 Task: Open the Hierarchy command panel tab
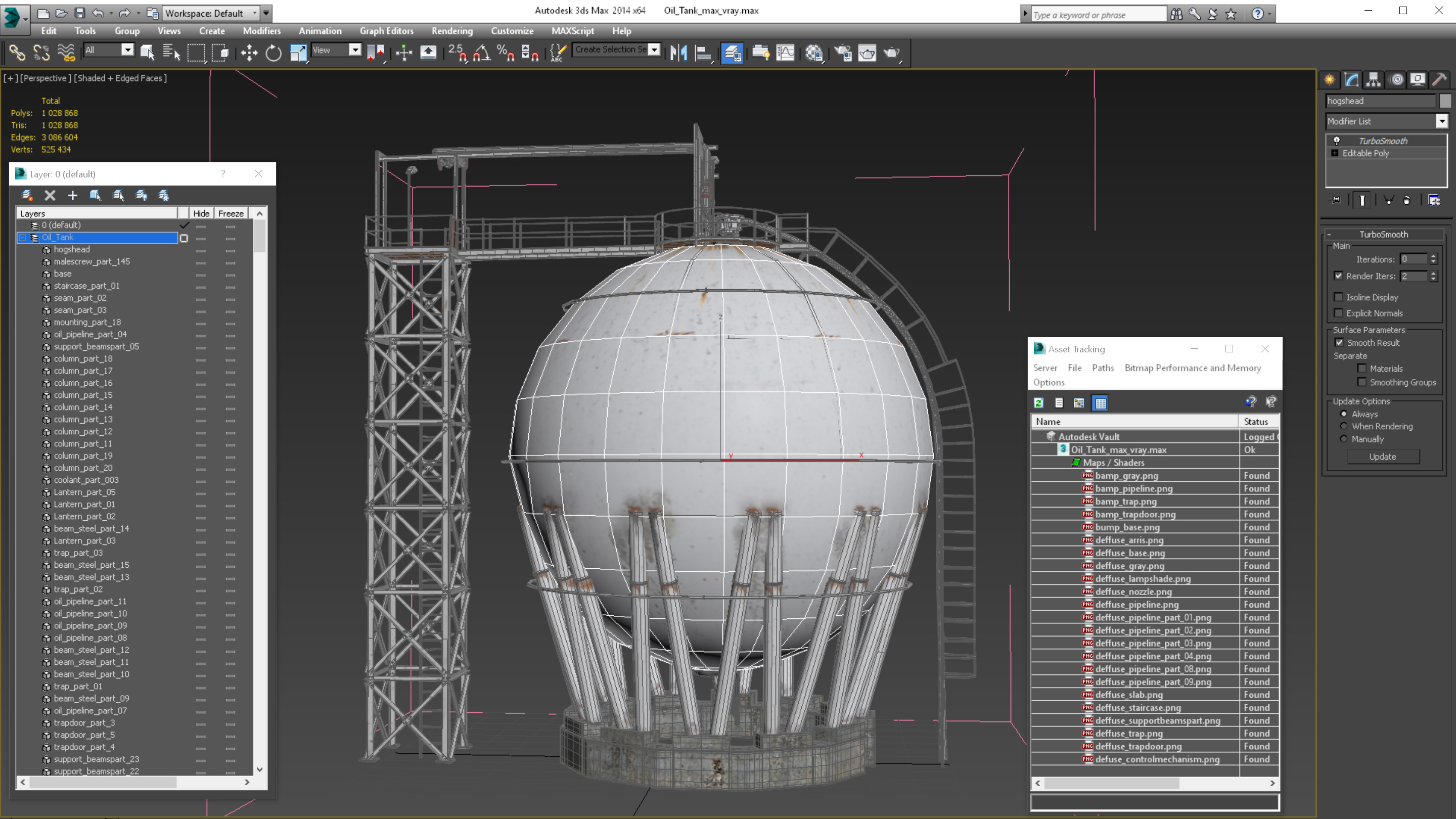[x=1374, y=80]
